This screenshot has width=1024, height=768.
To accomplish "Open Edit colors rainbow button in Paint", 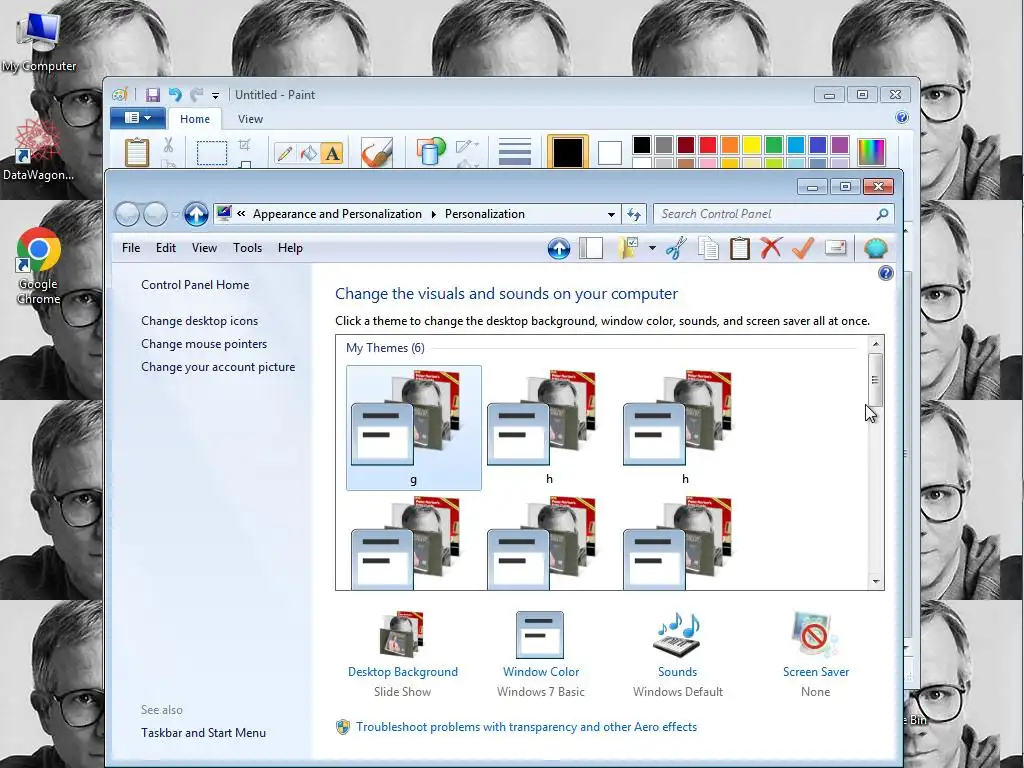I will pos(871,152).
